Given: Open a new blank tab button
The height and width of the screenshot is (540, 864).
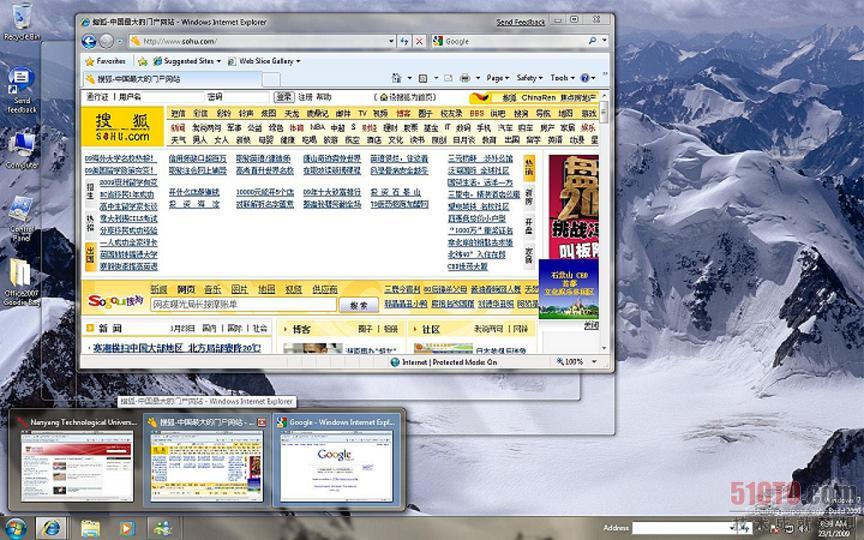Looking at the screenshot, I should click(271, 80).
